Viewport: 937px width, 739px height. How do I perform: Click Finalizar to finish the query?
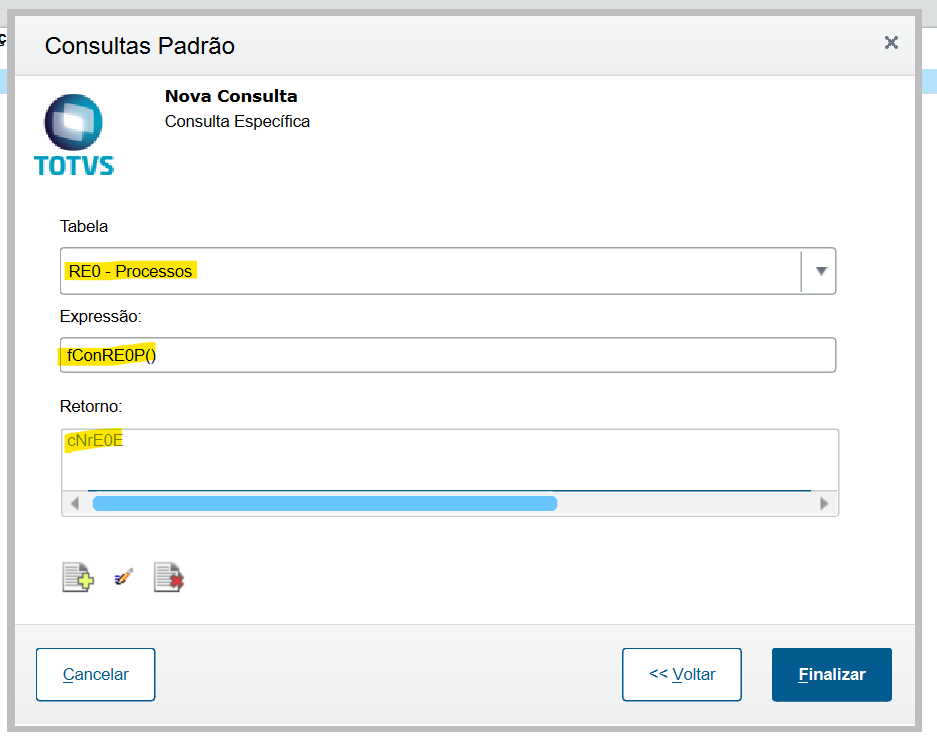pyautogui.click(x=831, y=674)
